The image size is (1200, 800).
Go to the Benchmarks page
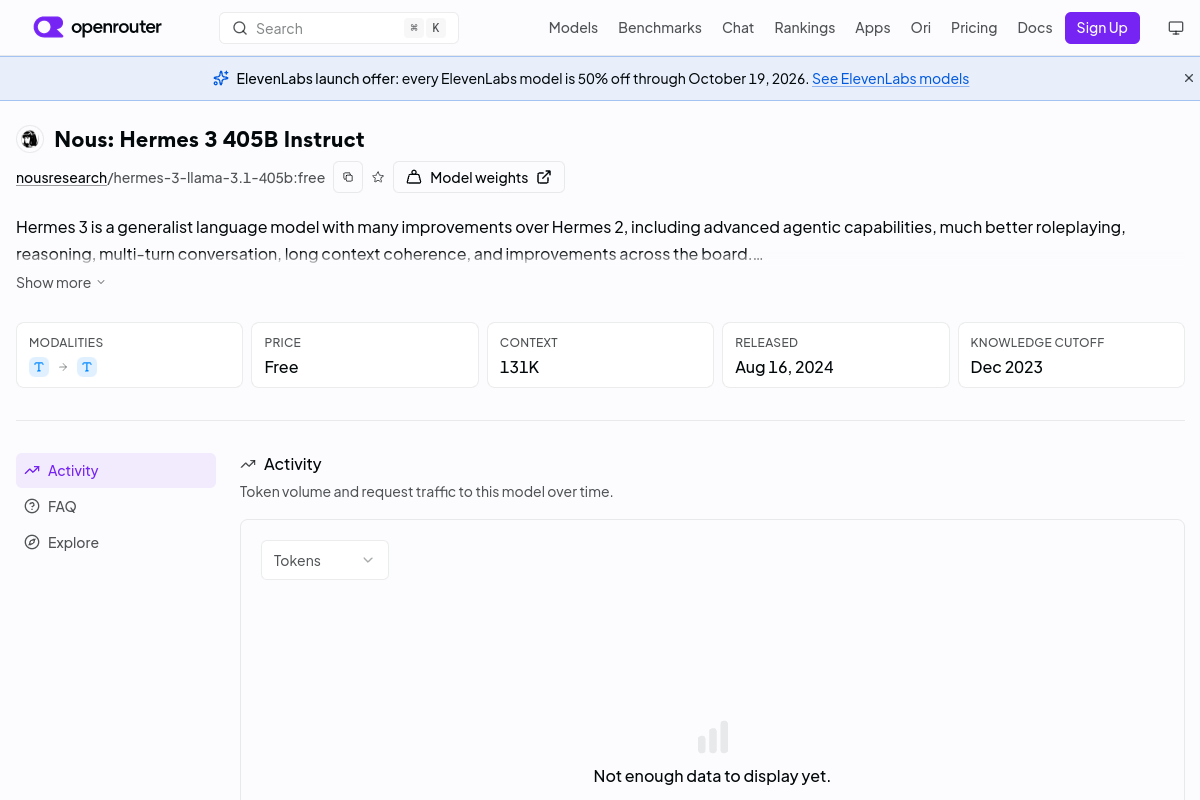(660, 28)
